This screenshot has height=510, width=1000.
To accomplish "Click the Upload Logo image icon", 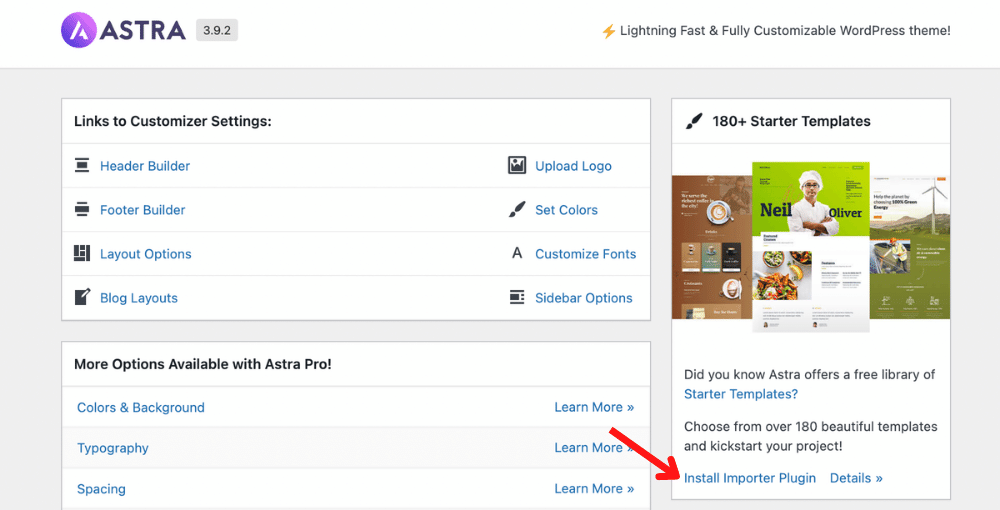I will tap(517, 166).
